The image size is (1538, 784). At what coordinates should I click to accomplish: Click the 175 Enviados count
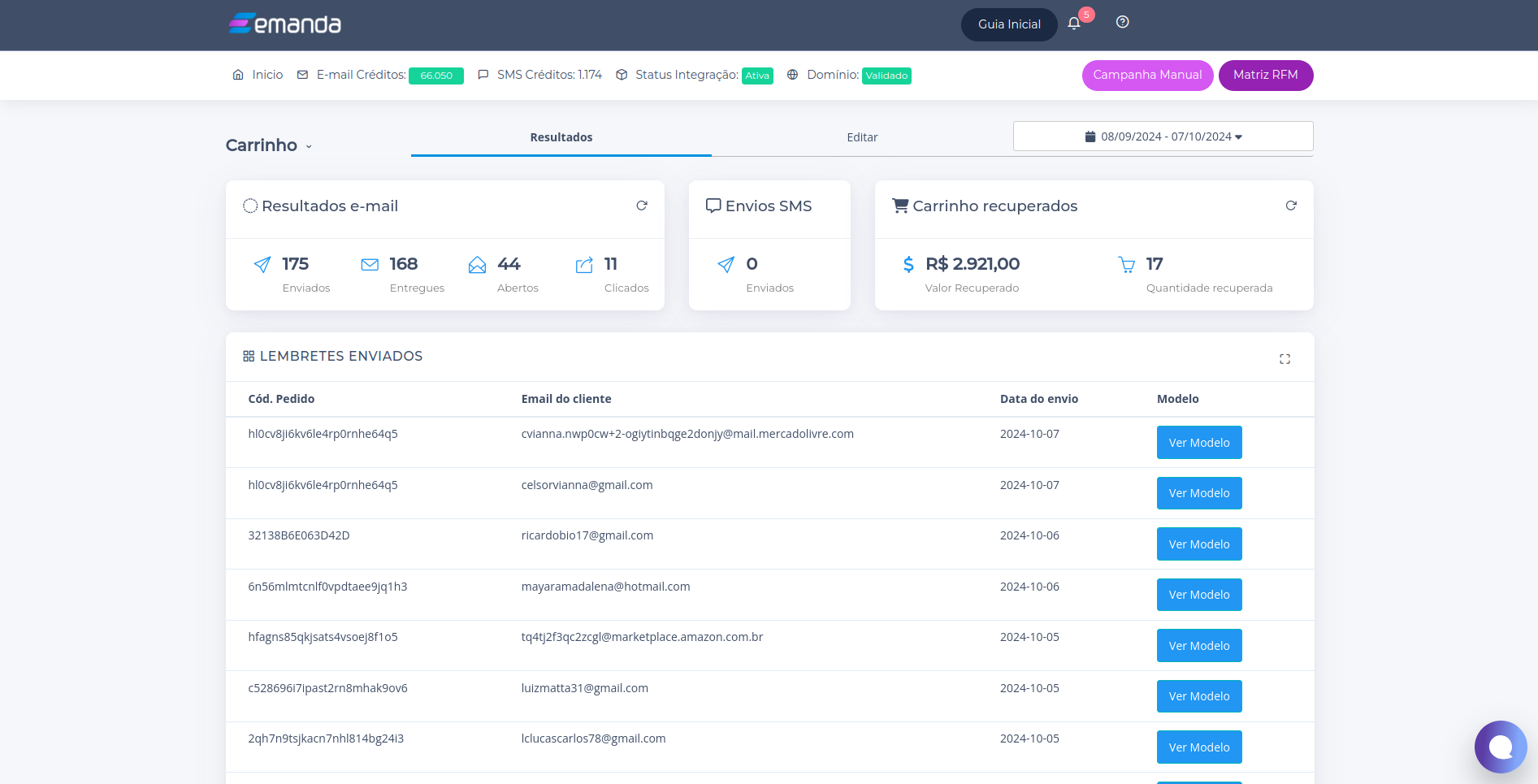click(295, 264)
